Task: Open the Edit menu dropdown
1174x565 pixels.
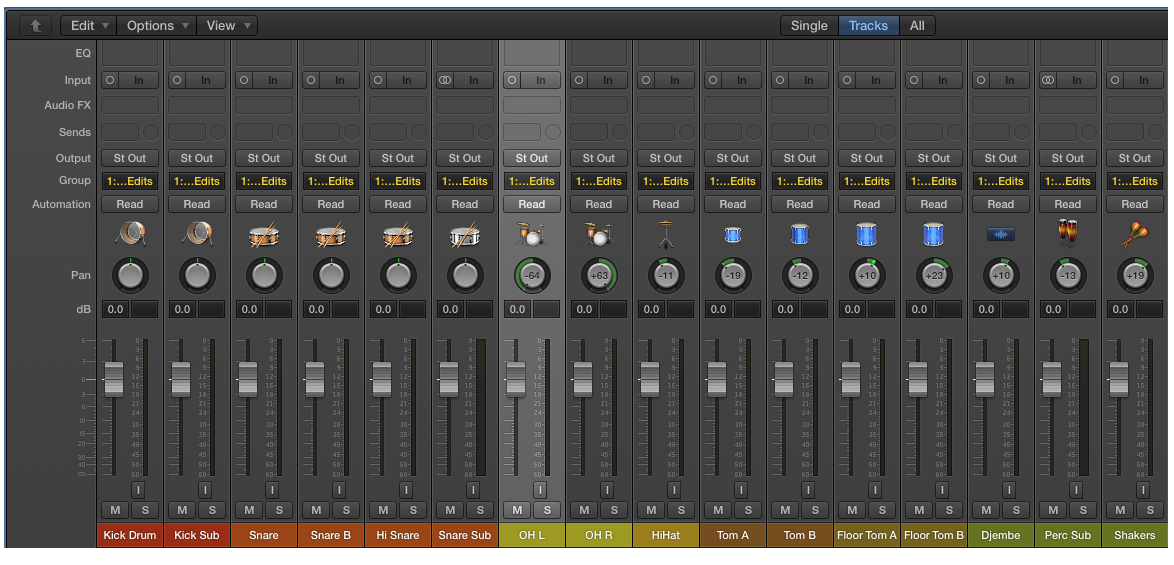Action: pos(89,25)
